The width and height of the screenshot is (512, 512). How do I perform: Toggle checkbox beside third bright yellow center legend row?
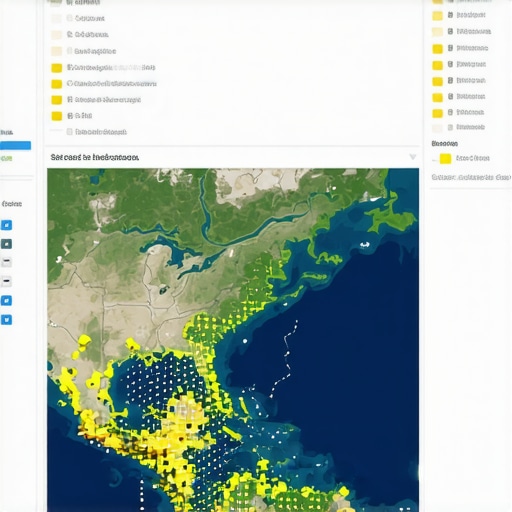coord(70,99)
